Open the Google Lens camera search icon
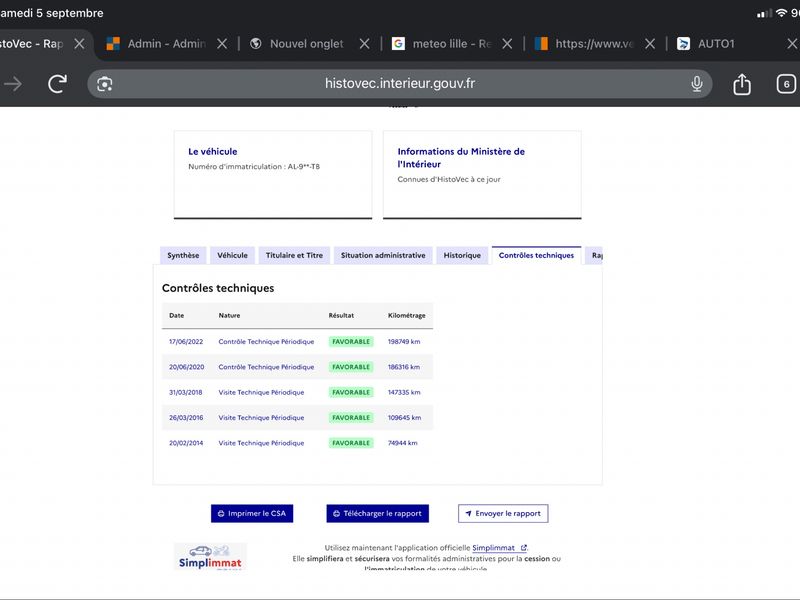This screenshot has height=600, width=800. pyautogui.click(x=105, y=84)
